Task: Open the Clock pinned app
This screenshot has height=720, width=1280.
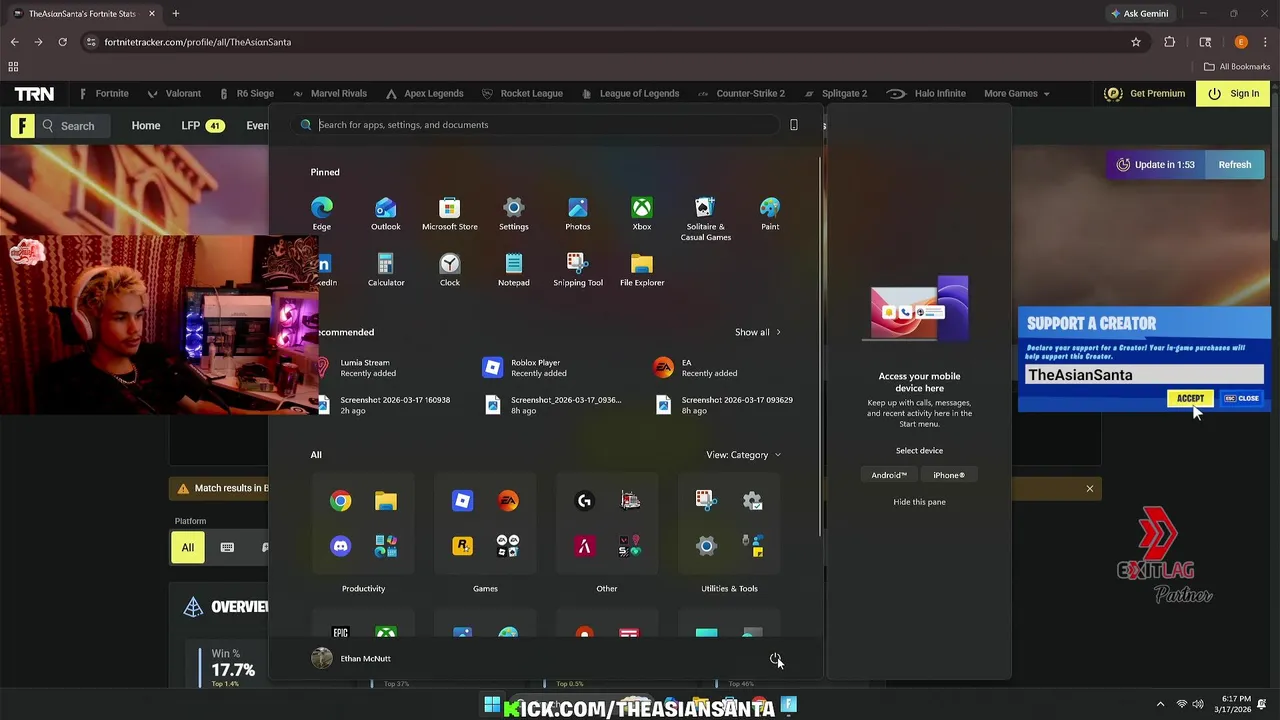Action: coord(449,270)
